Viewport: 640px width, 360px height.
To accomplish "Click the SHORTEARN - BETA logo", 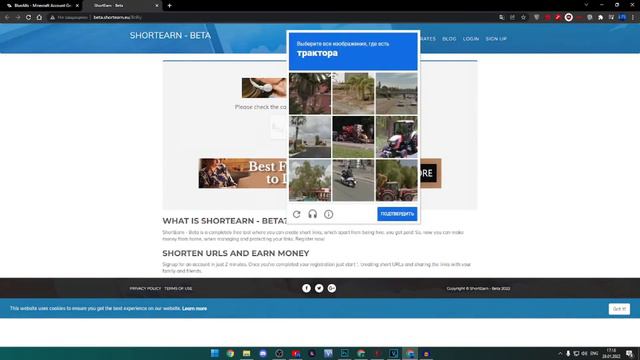I will (170, 36).
